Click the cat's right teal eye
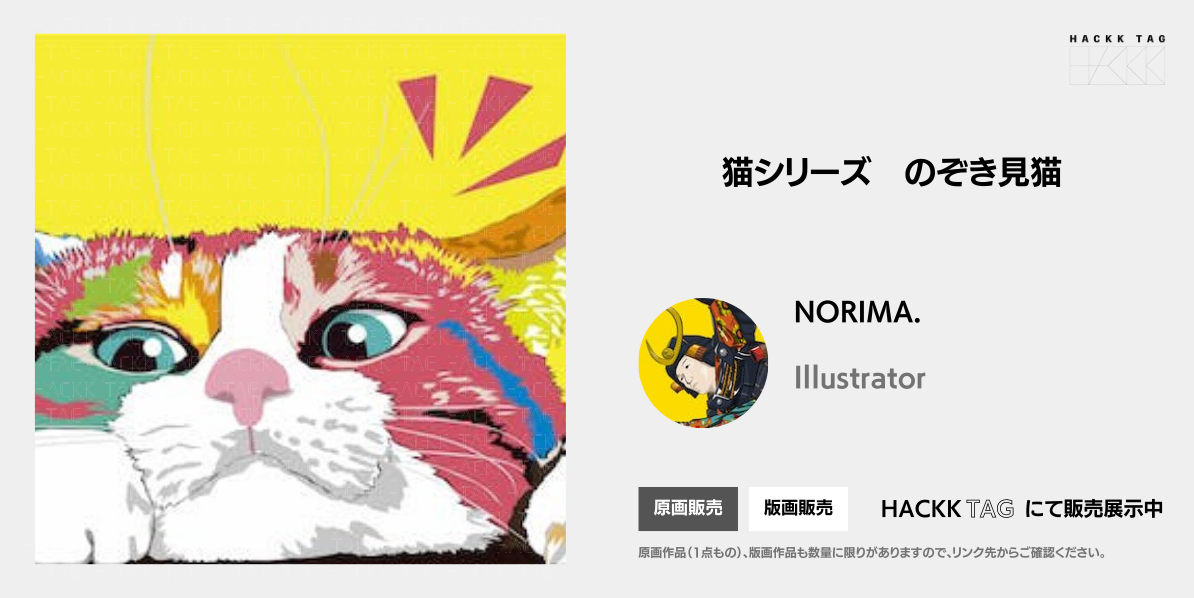 coord(362,332)
